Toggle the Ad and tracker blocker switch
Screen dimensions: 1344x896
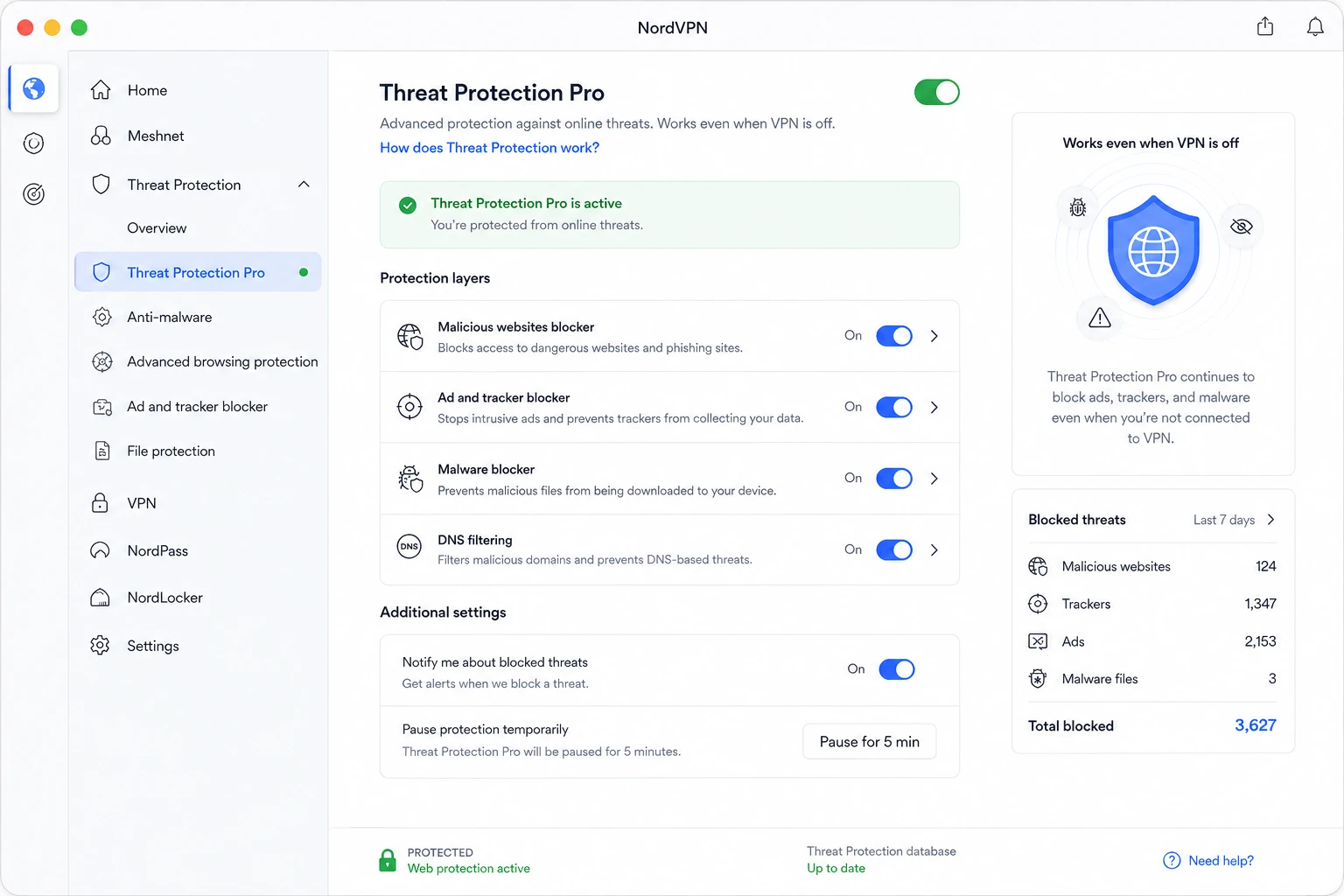coord(894,407)
